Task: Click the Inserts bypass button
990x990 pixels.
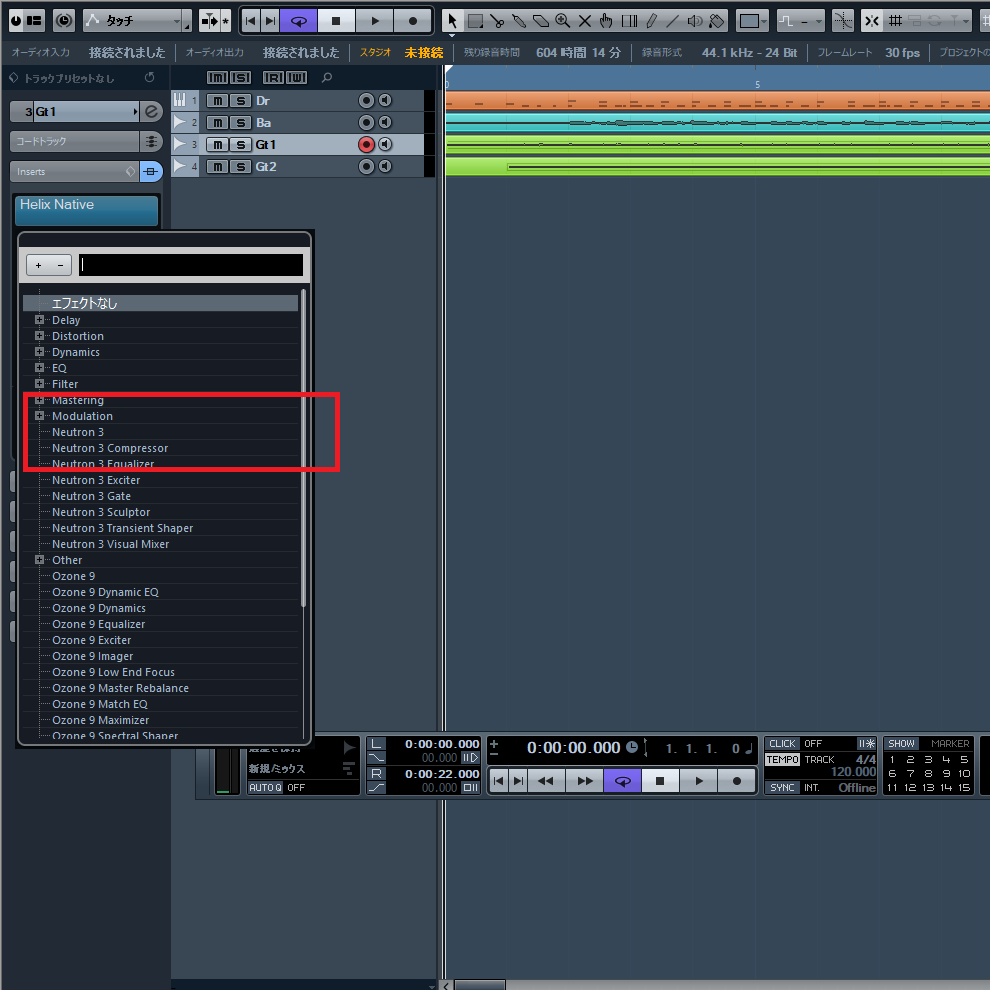Action: coord(151,172)
